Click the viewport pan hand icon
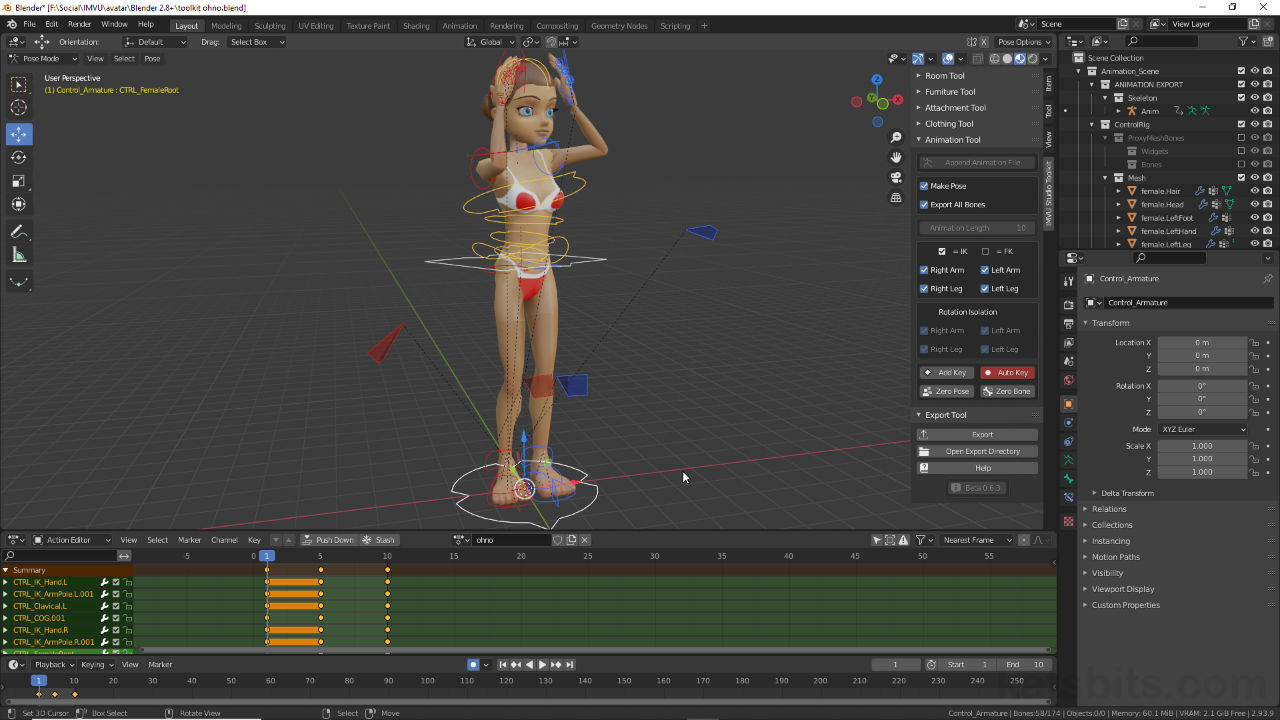Viewport: 1280px width, 720px height. click(x=896, y=157)
